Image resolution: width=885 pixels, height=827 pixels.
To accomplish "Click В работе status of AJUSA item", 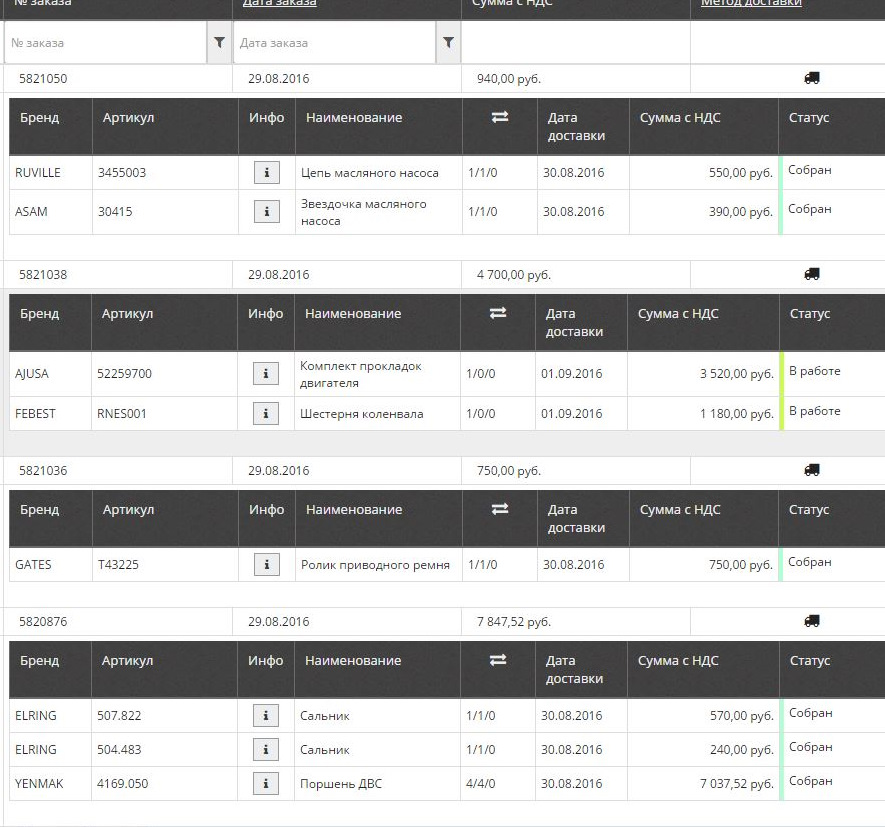I will (x=814, y=371).
